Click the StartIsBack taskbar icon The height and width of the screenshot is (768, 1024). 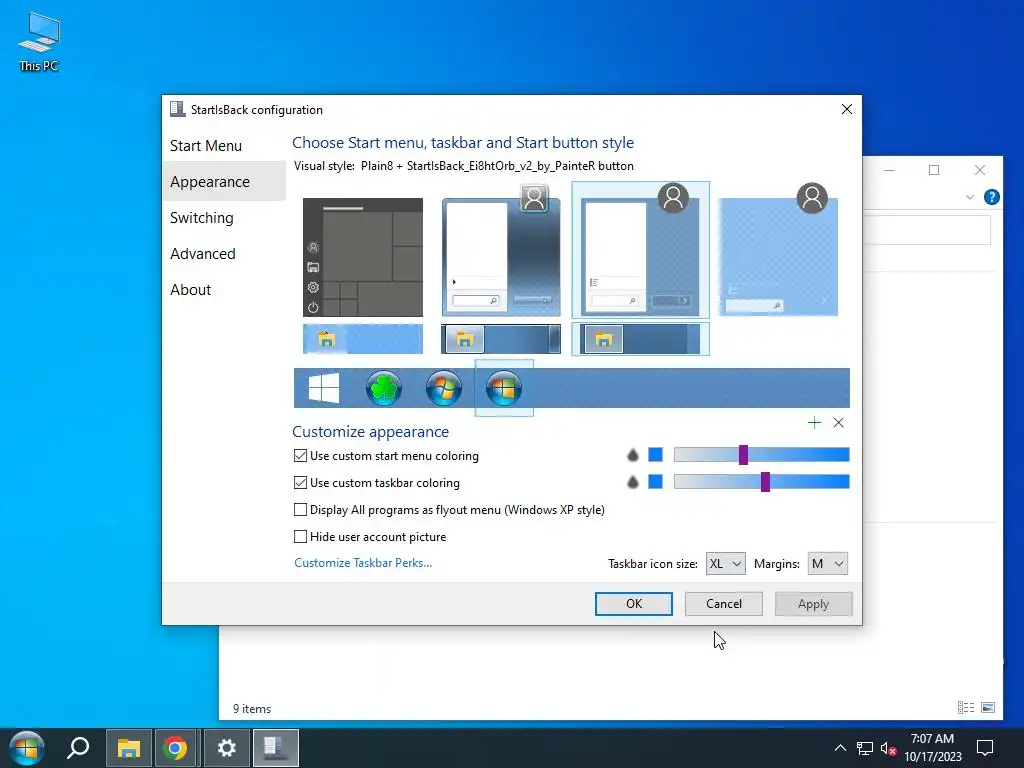pos(276,748)
